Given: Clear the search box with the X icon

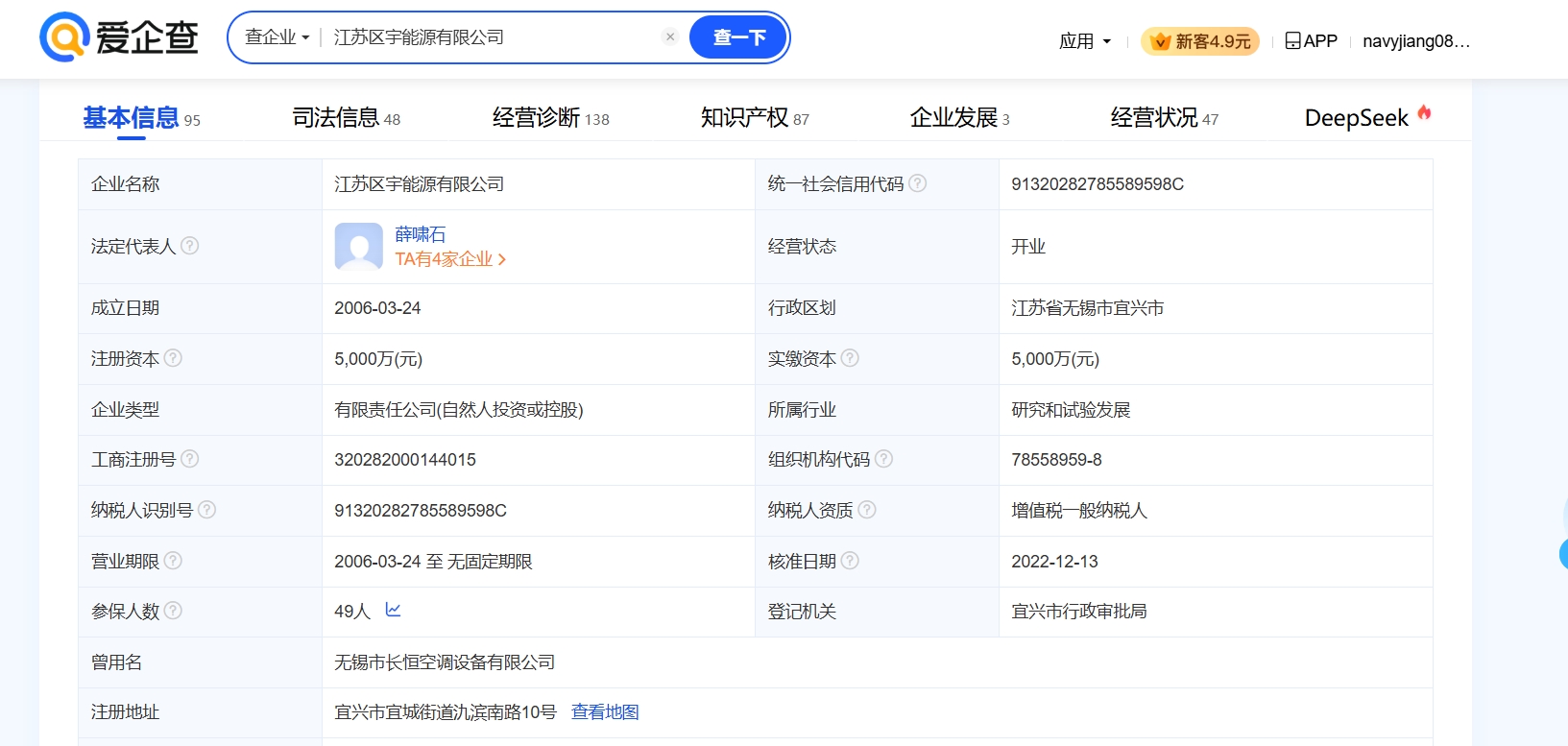Looking at the screenshot, I should 670,36.
